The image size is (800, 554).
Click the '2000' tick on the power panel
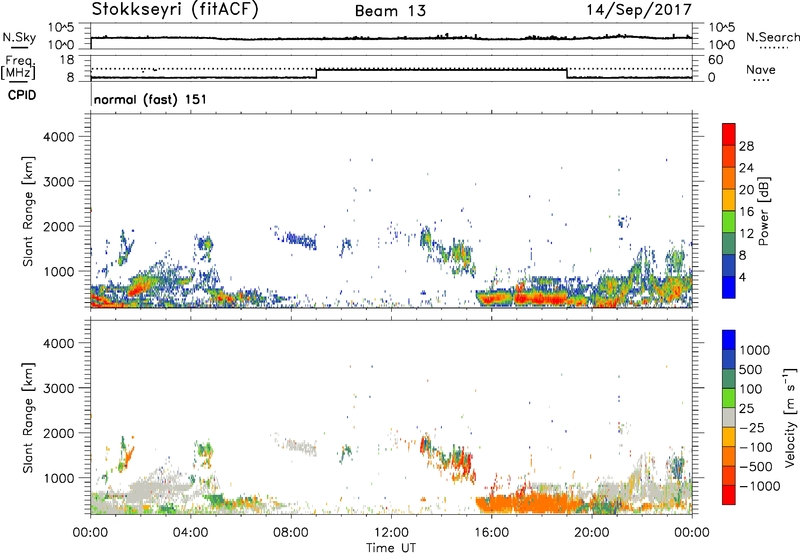(x=59, y=226)
